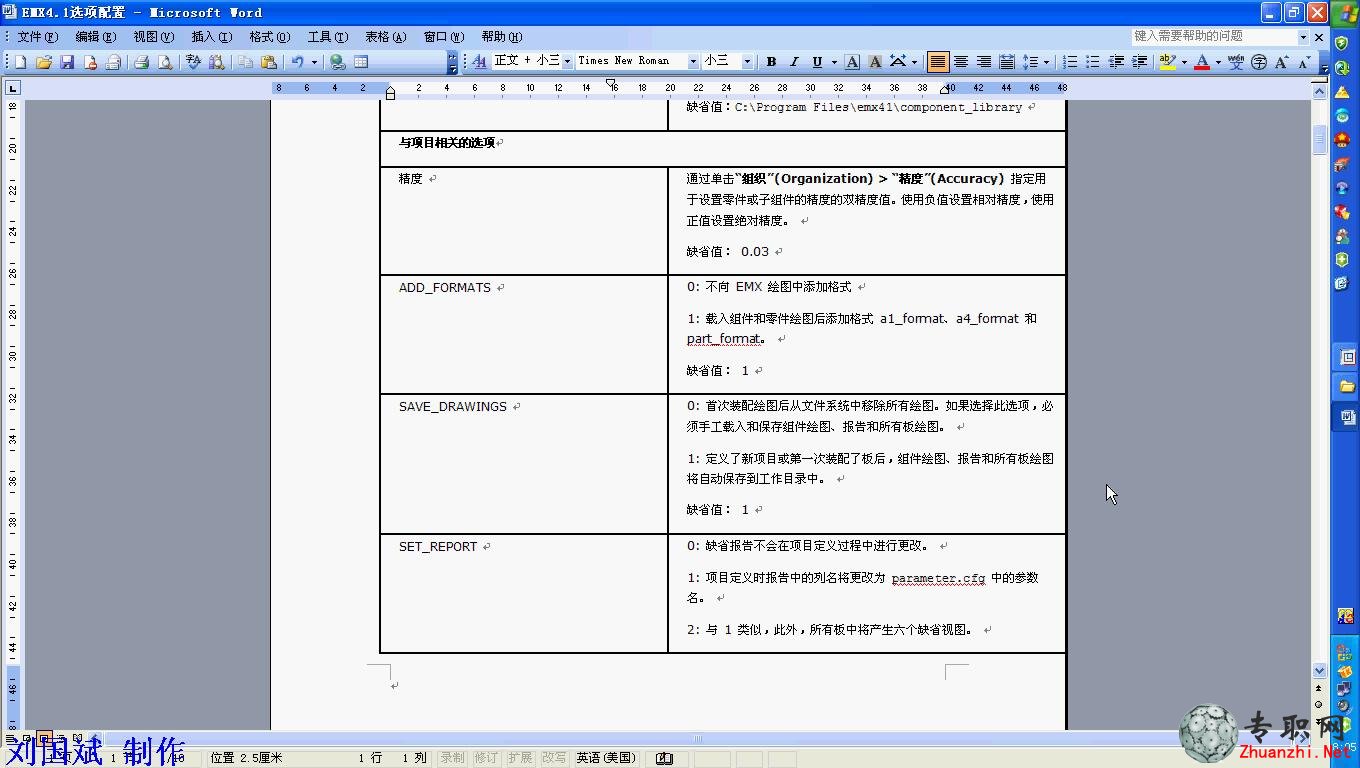The image size is (1360, 768).
Task: Grow the font with the larger A
Action: click(x=1282, y=62)
